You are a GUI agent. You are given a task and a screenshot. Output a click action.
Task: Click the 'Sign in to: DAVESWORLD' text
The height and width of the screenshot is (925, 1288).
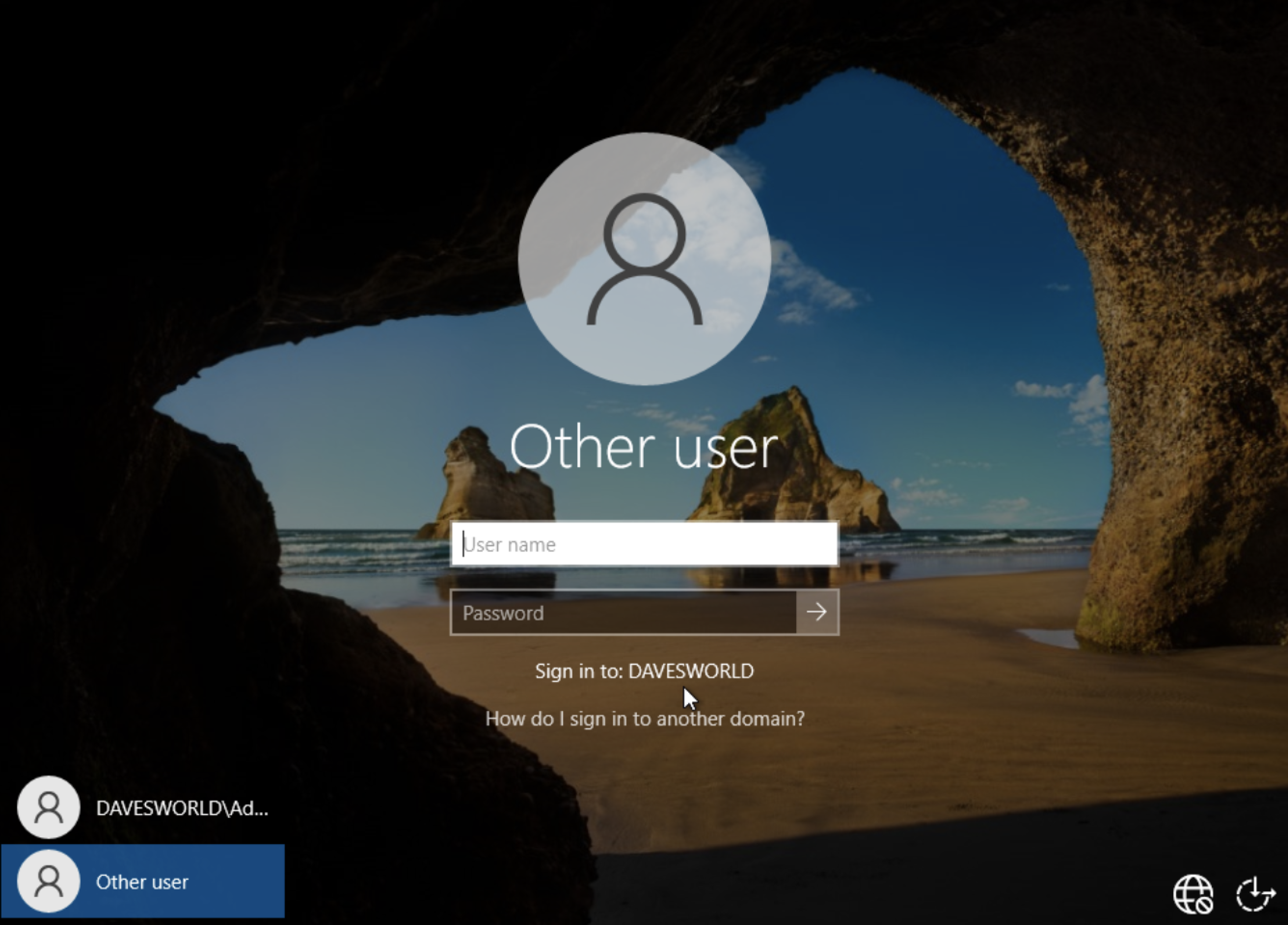point(645,671)
